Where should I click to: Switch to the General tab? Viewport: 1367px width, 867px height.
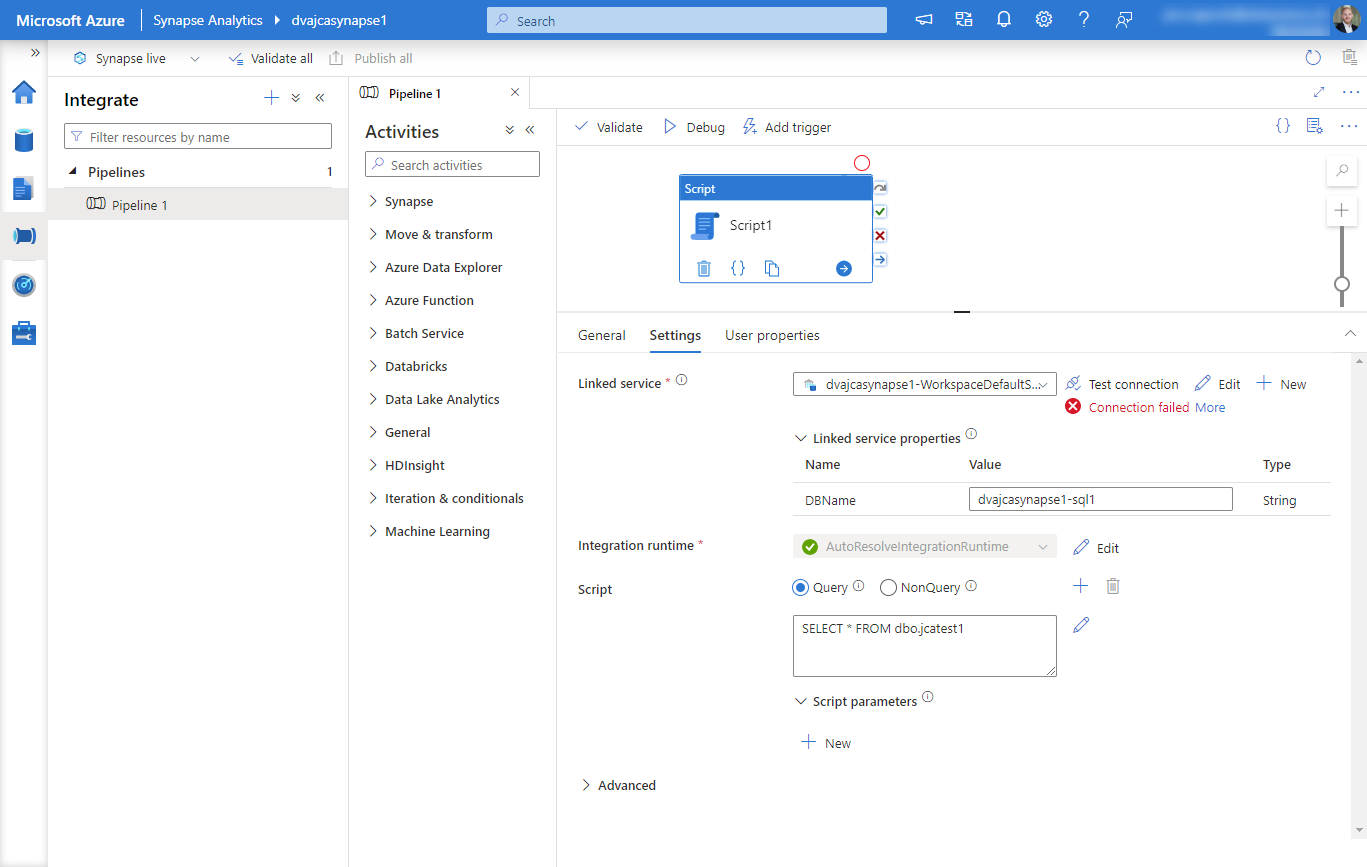602,335
